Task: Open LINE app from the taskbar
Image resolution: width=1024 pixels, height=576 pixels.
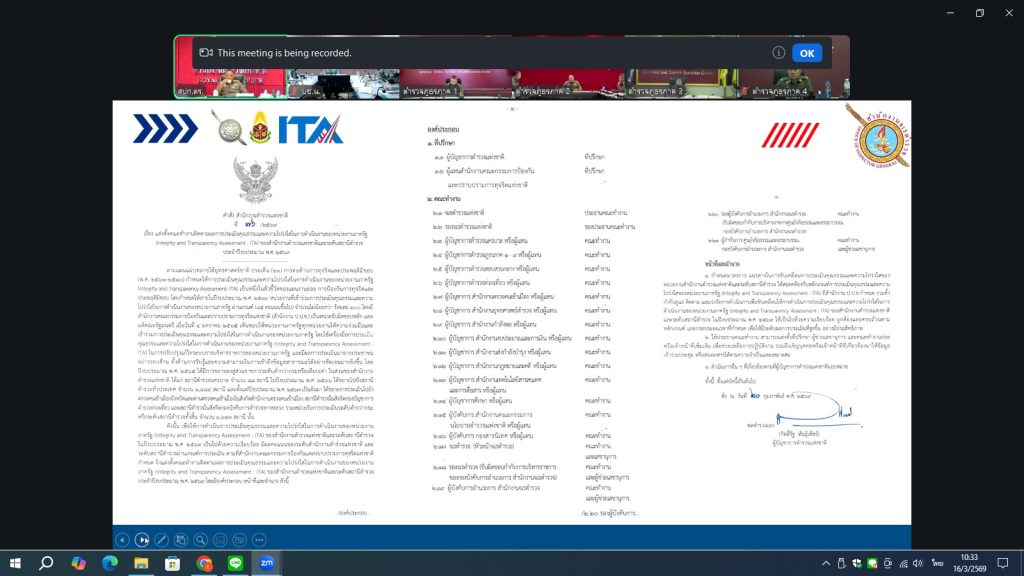Action: pyautogui.click(x=235, y=563)
